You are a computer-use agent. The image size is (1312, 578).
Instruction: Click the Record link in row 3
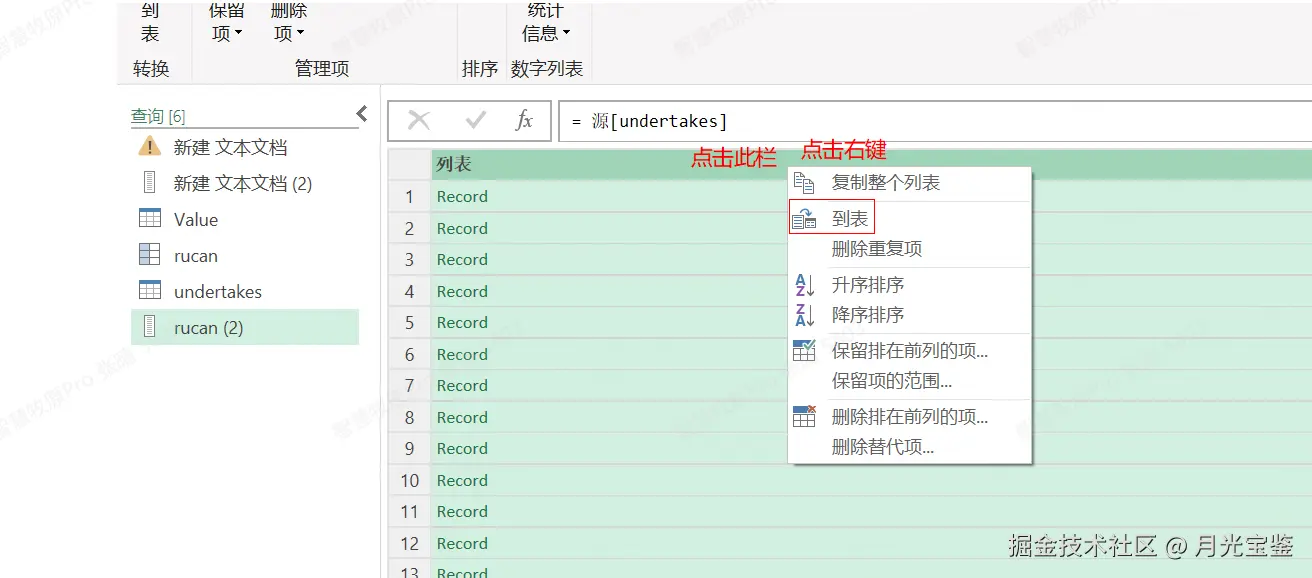coord(462,260)
